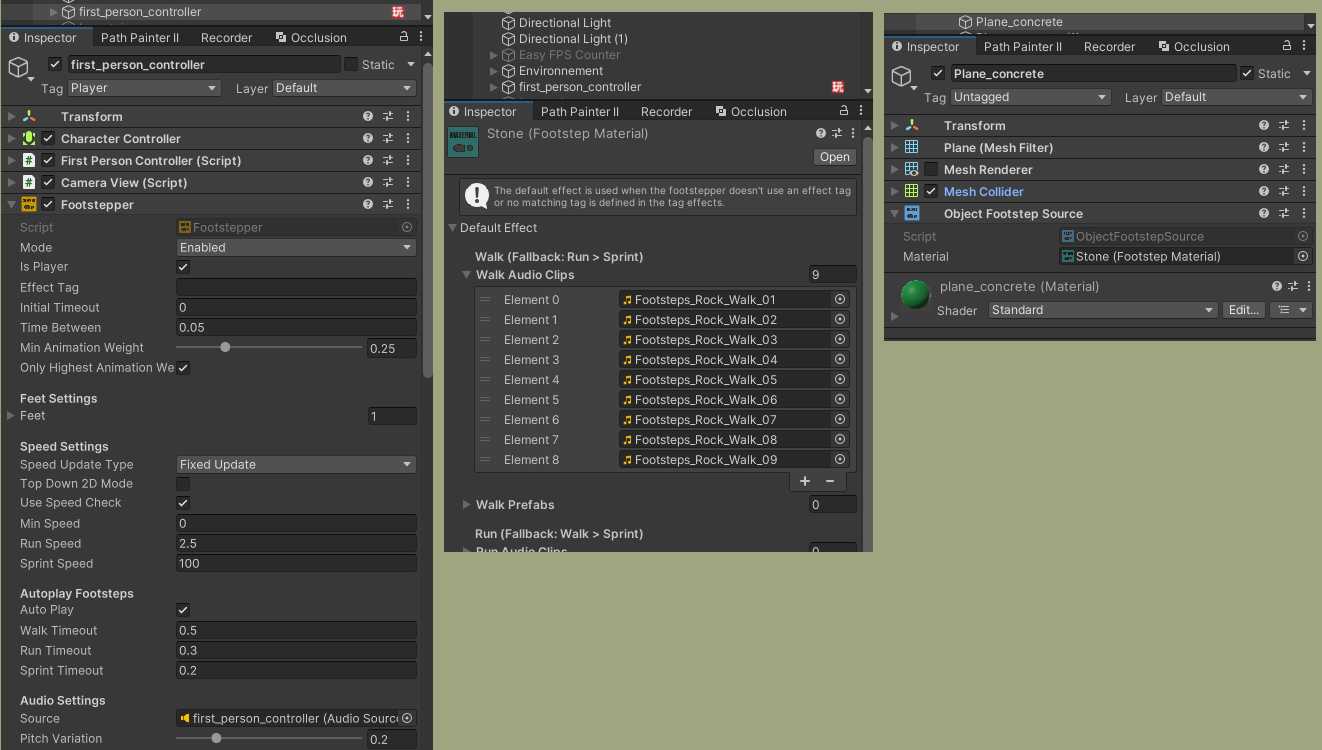Click the lock icon in middle Inspector panel
The image size is (1322, 750).
coord(844,111)
